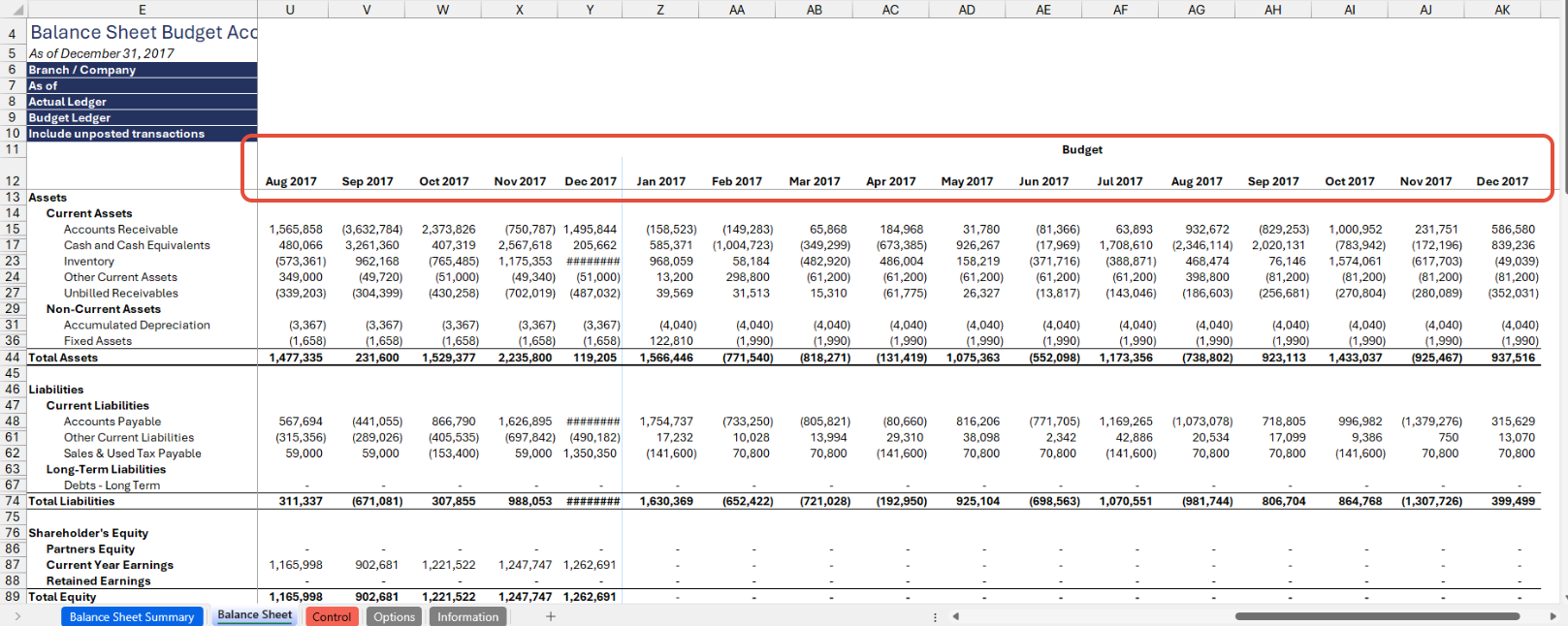This screenshot has height=626, width=1568.
Task: Select column AK header
Action: (1502, 10)
